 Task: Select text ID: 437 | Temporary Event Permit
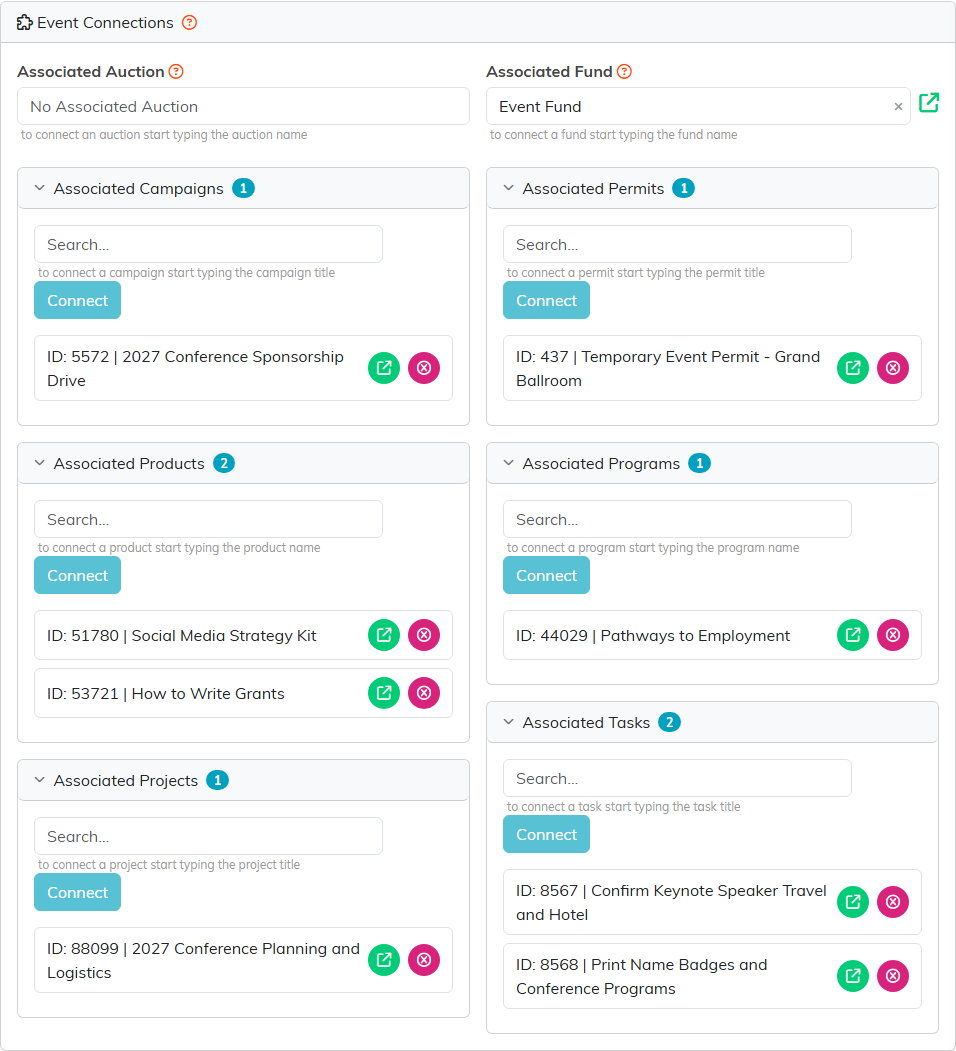tap(668, 369)
